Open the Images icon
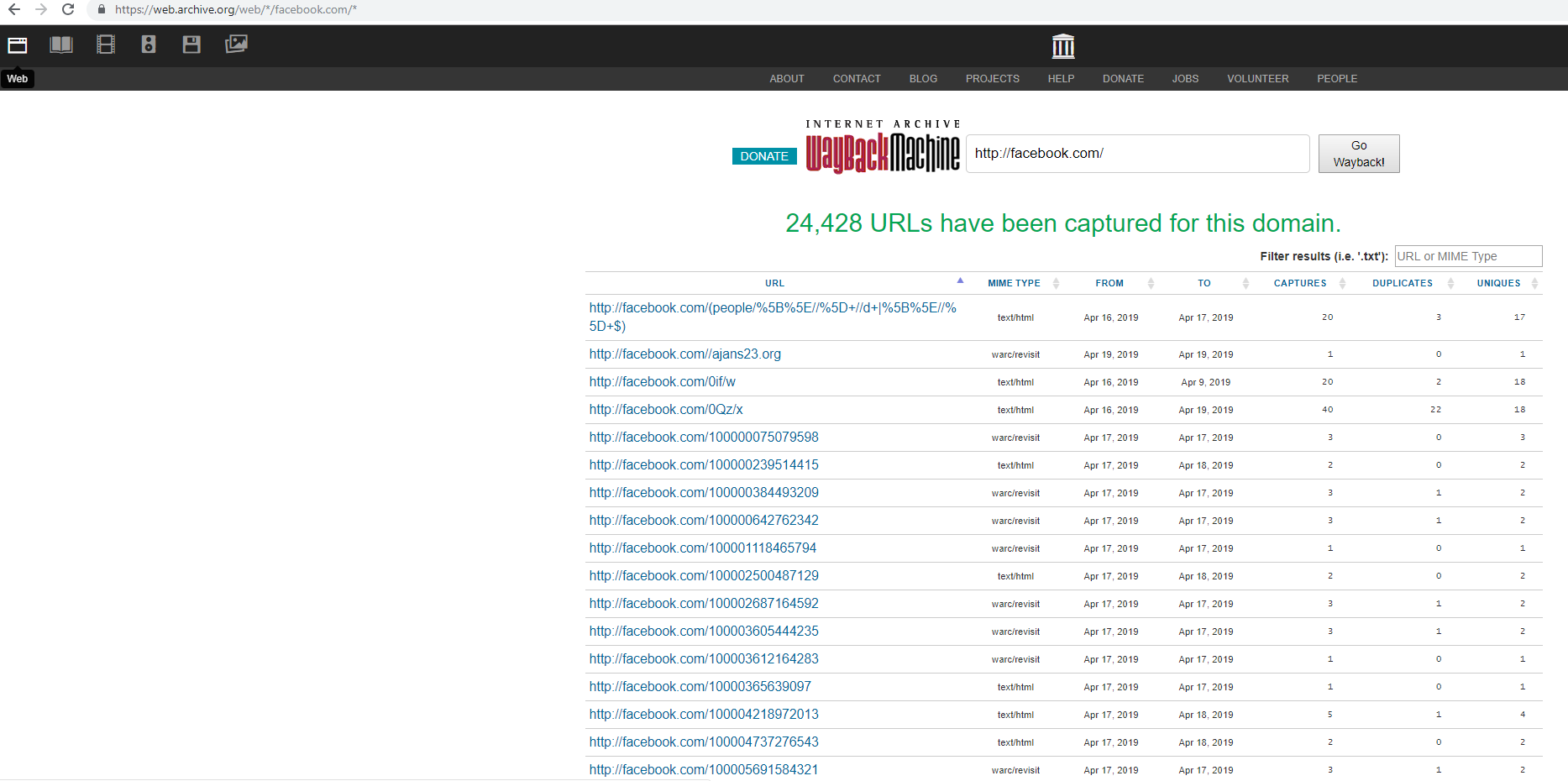The height and width of the screenshot is (781, 1568). point(236,44)
